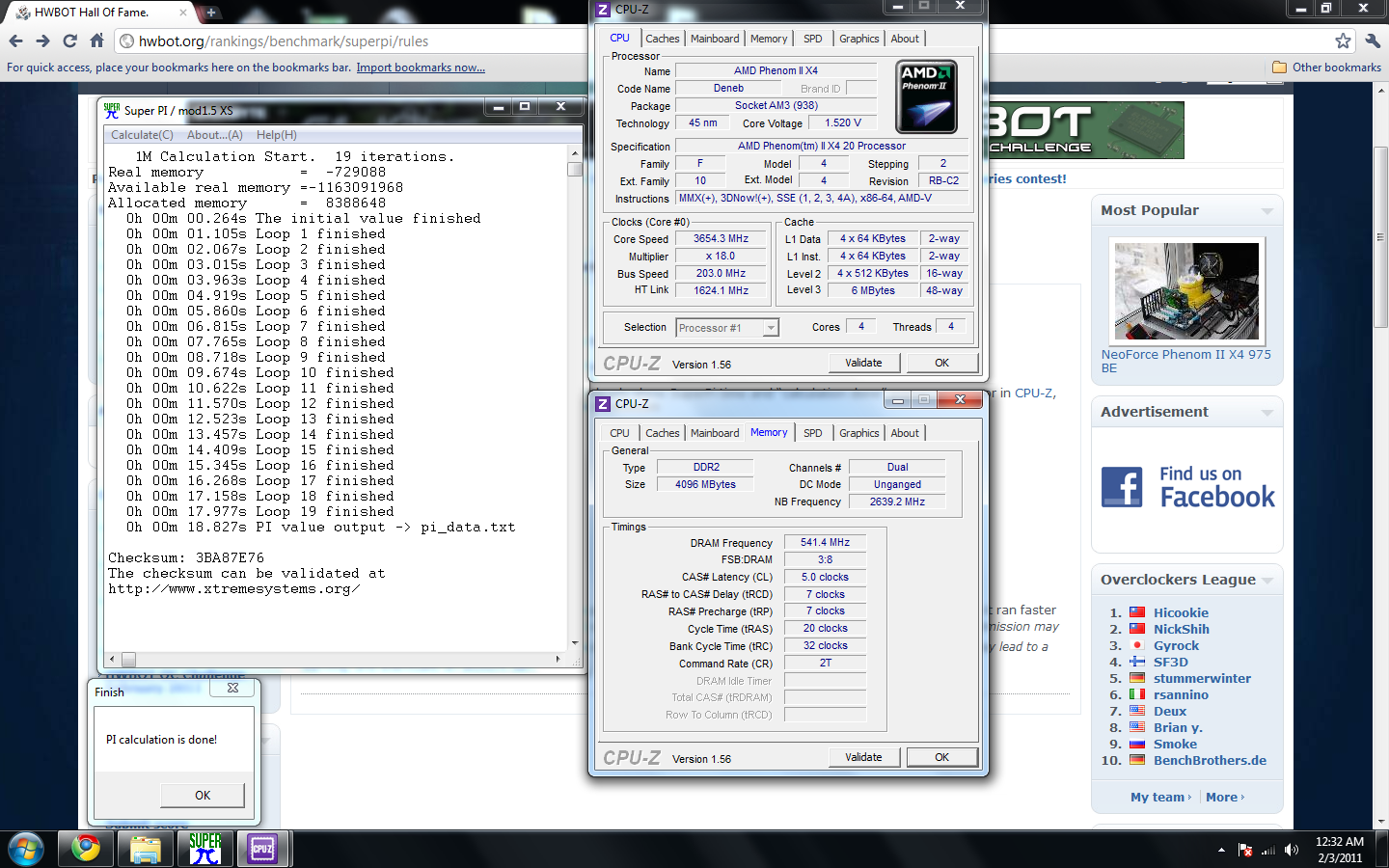Reload the HWBOT page
Screen dimensions: 1389x868
pos(69,41)
